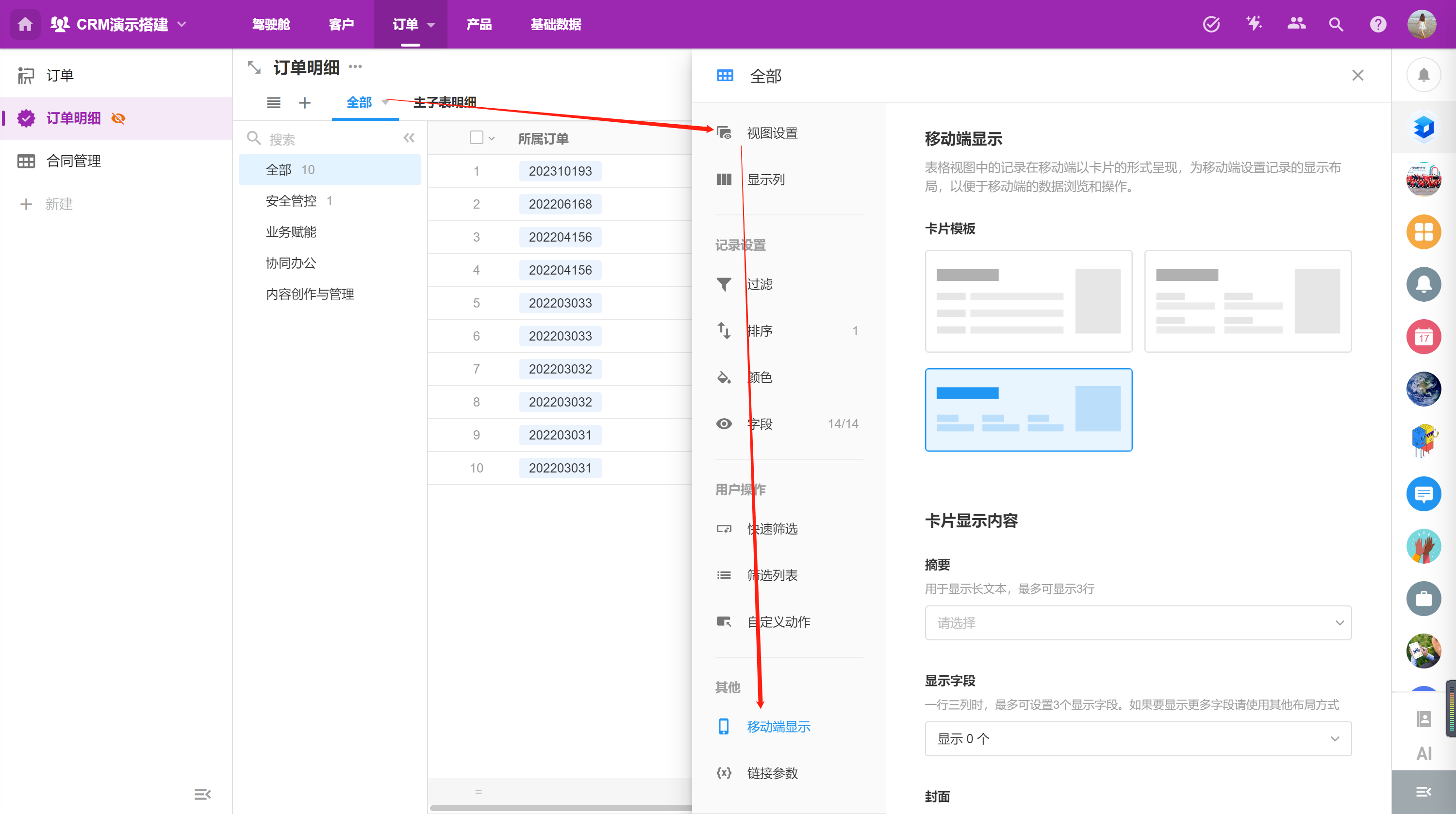Open the 主子表明细 view tab

(445, 102)
